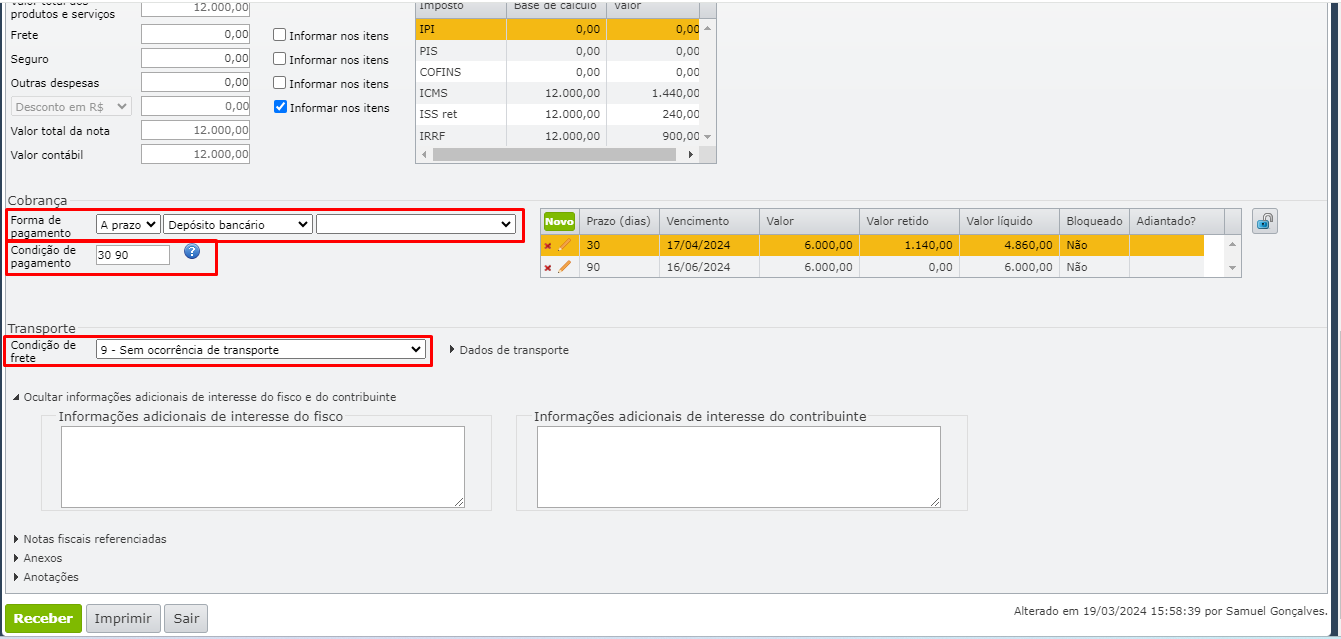1341x639 pixels.
Task: Click the Seguro value field
Action: 195,58
